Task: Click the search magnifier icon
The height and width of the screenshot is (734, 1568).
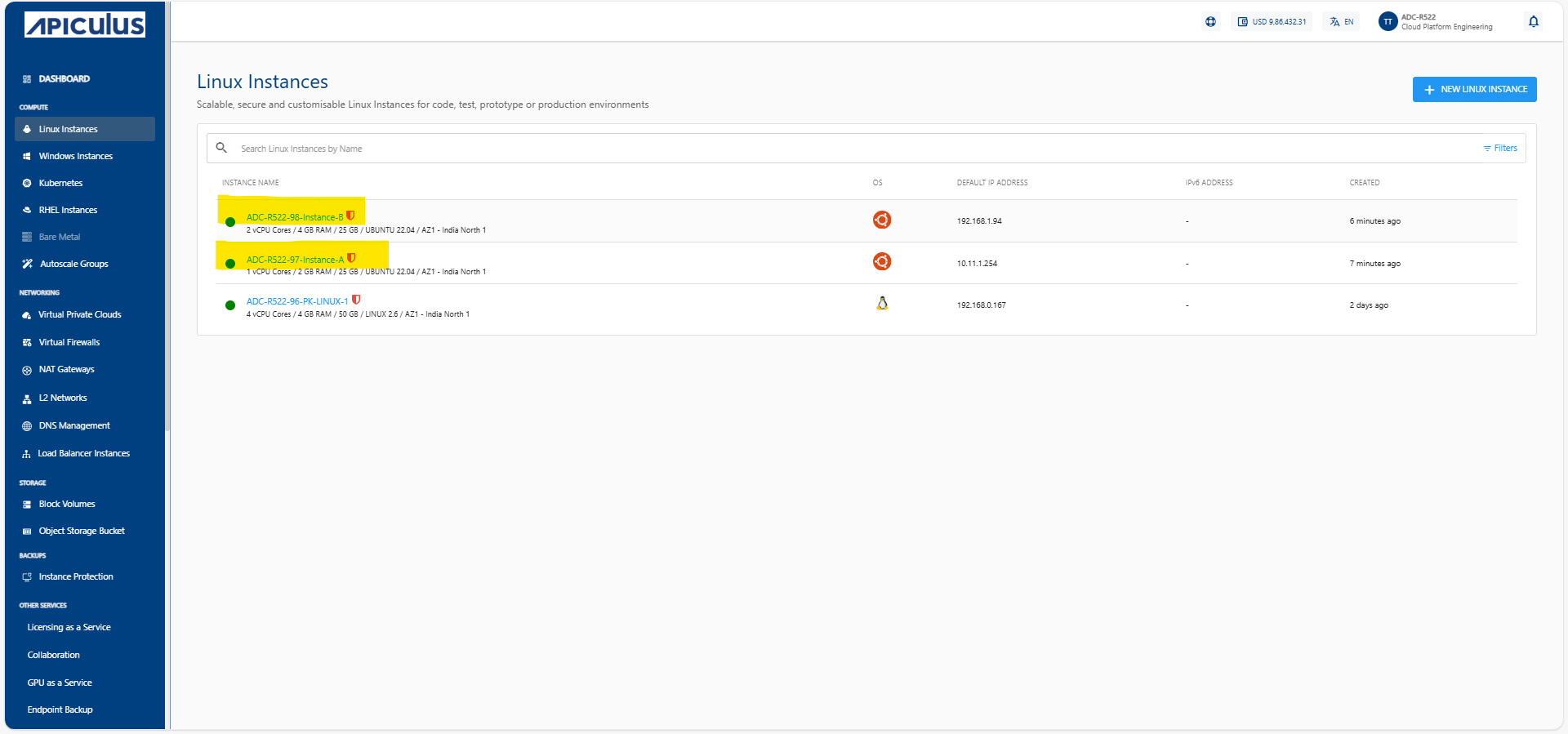Action: pyautogui.click(x=221, y=148)
